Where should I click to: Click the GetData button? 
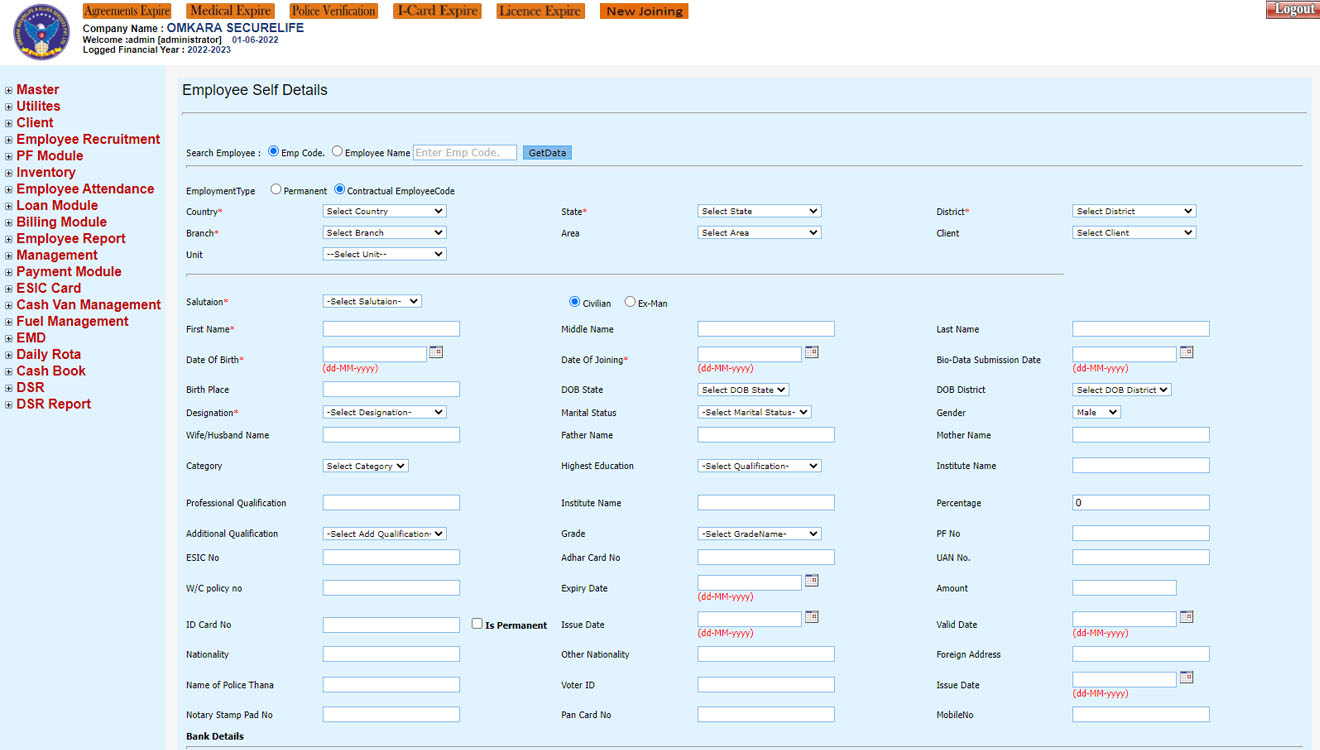coord(547,153)
